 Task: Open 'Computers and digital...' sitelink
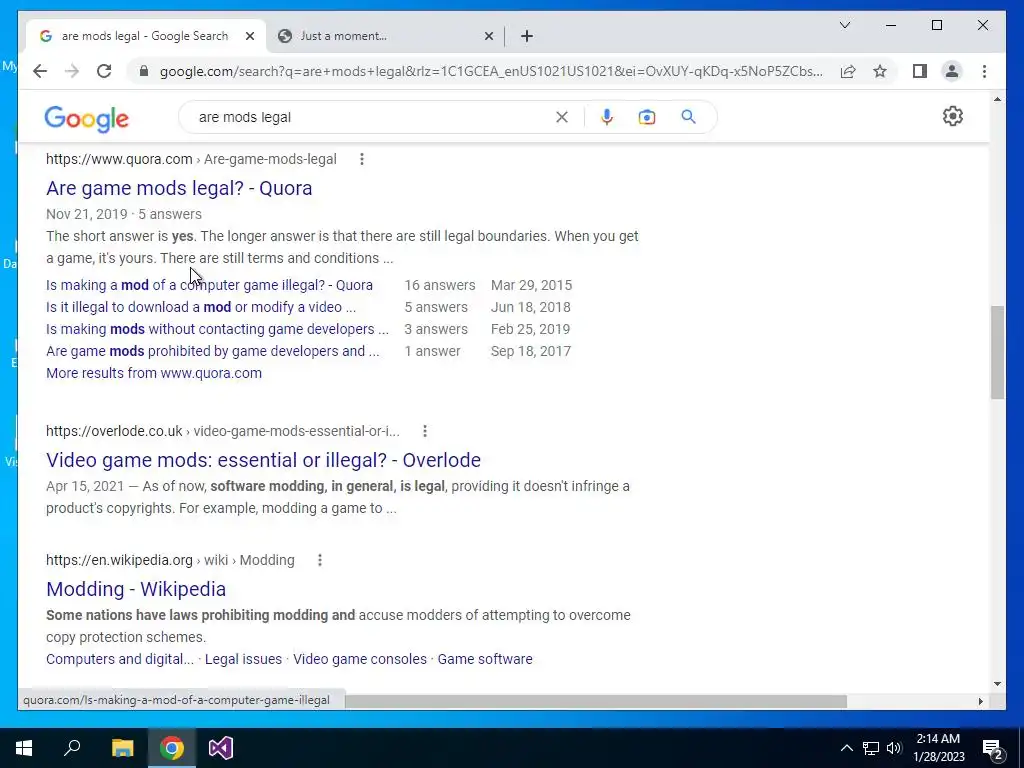click(x=120, y=659)
